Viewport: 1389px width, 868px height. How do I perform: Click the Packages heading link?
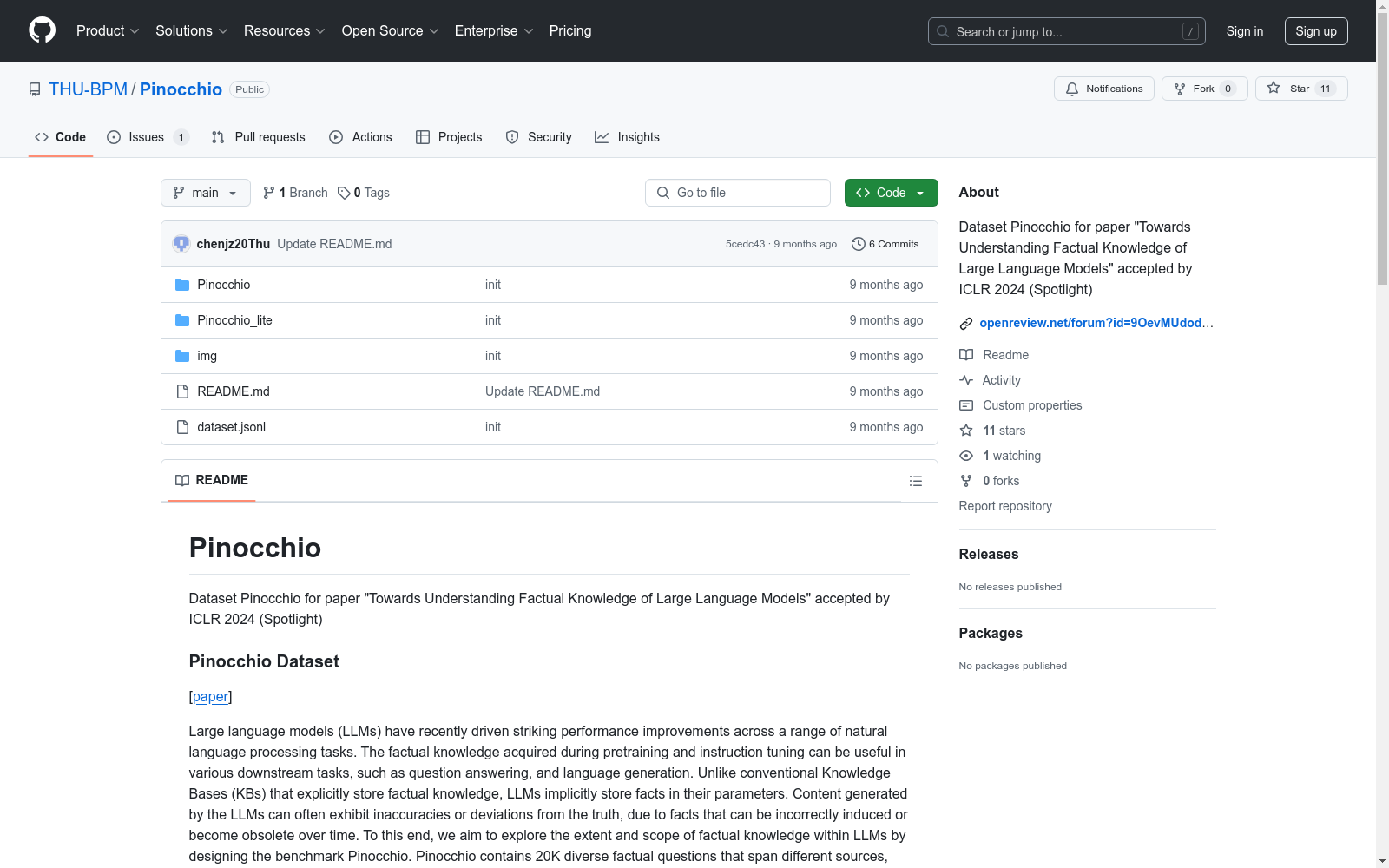point(991,633)
